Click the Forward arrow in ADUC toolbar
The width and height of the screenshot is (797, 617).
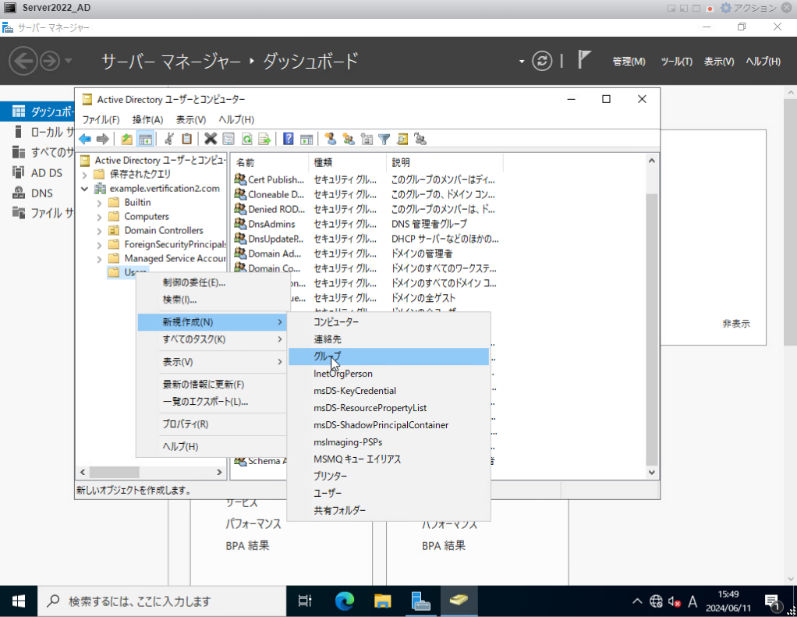103,139
